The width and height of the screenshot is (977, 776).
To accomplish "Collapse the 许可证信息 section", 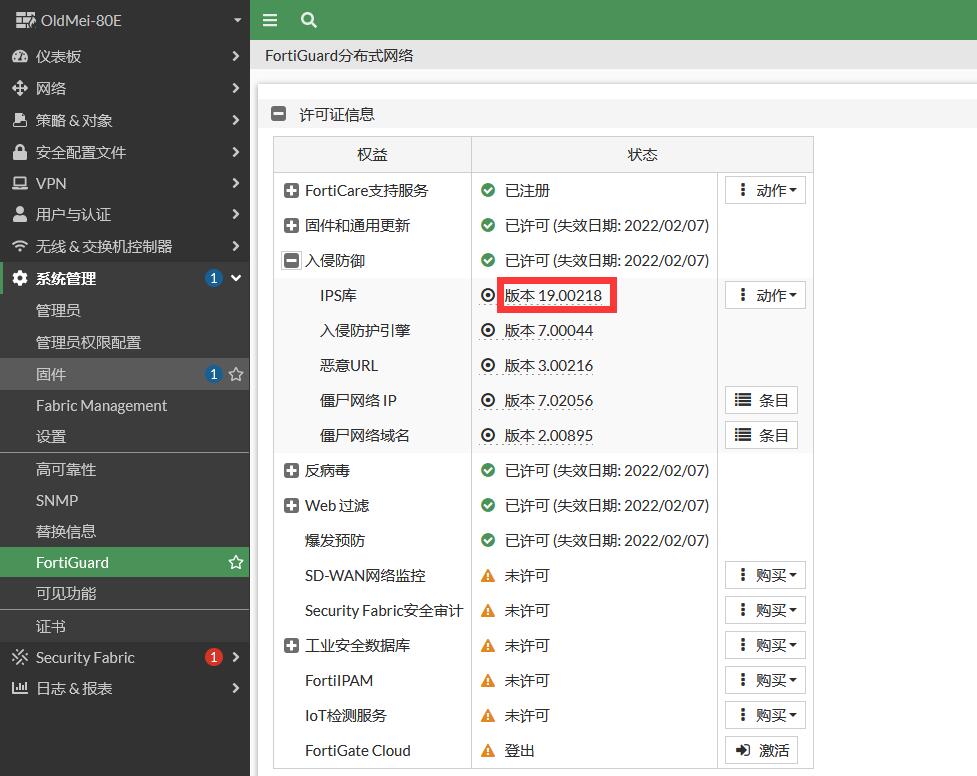I will tap(279, 114).
